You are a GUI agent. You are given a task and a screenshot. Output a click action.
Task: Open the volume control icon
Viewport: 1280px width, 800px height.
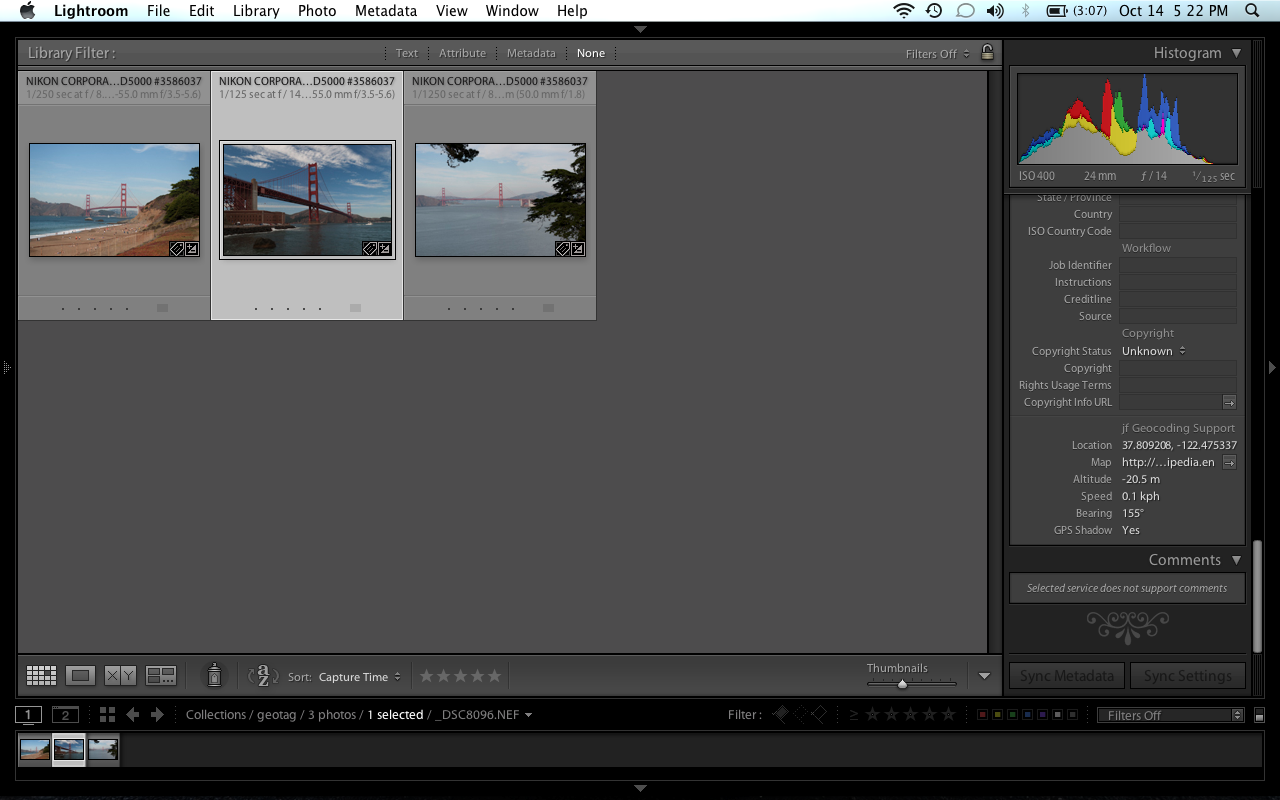point(995,11)
